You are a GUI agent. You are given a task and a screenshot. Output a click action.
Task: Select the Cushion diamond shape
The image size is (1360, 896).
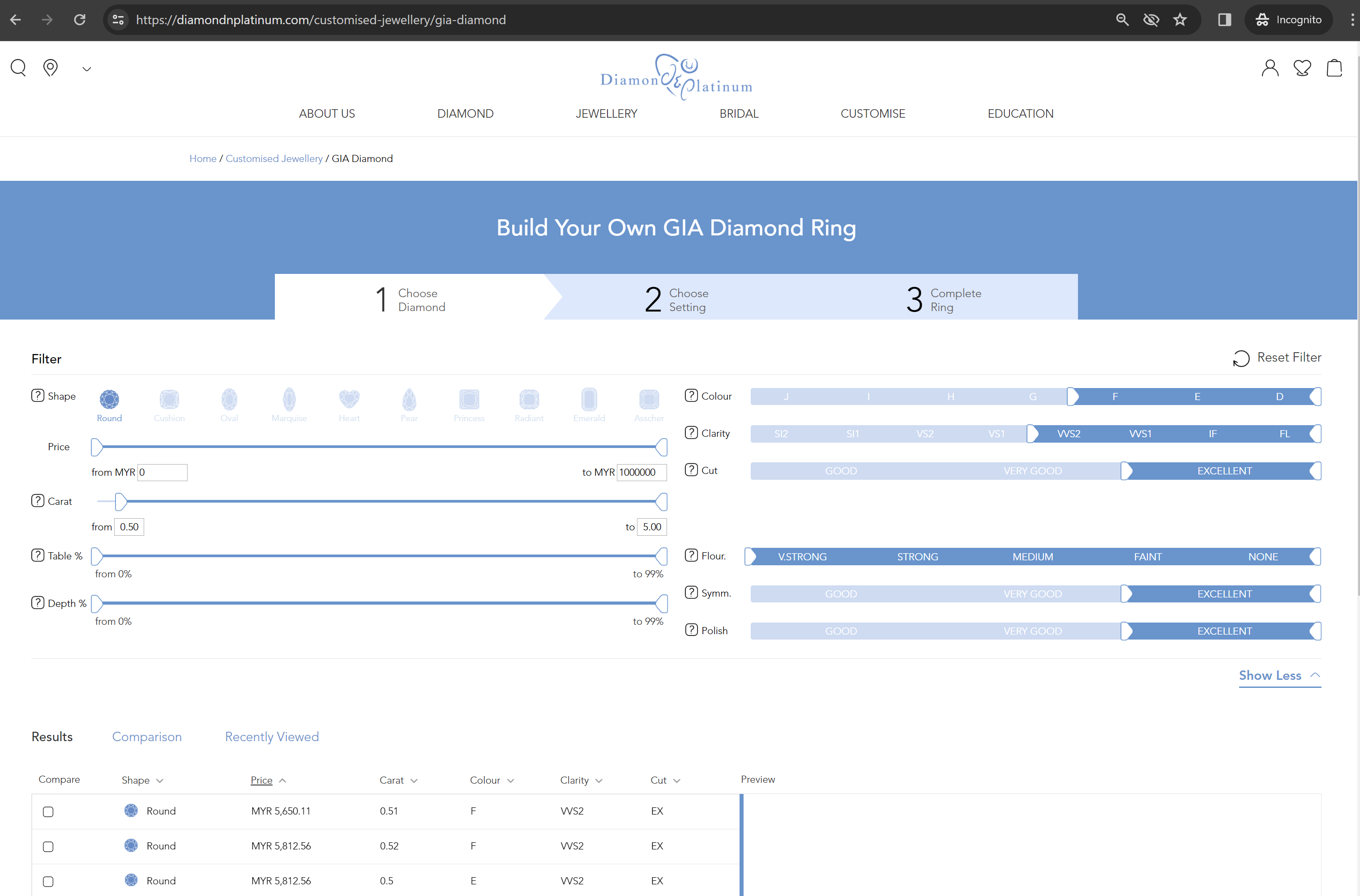coord(169,405)
